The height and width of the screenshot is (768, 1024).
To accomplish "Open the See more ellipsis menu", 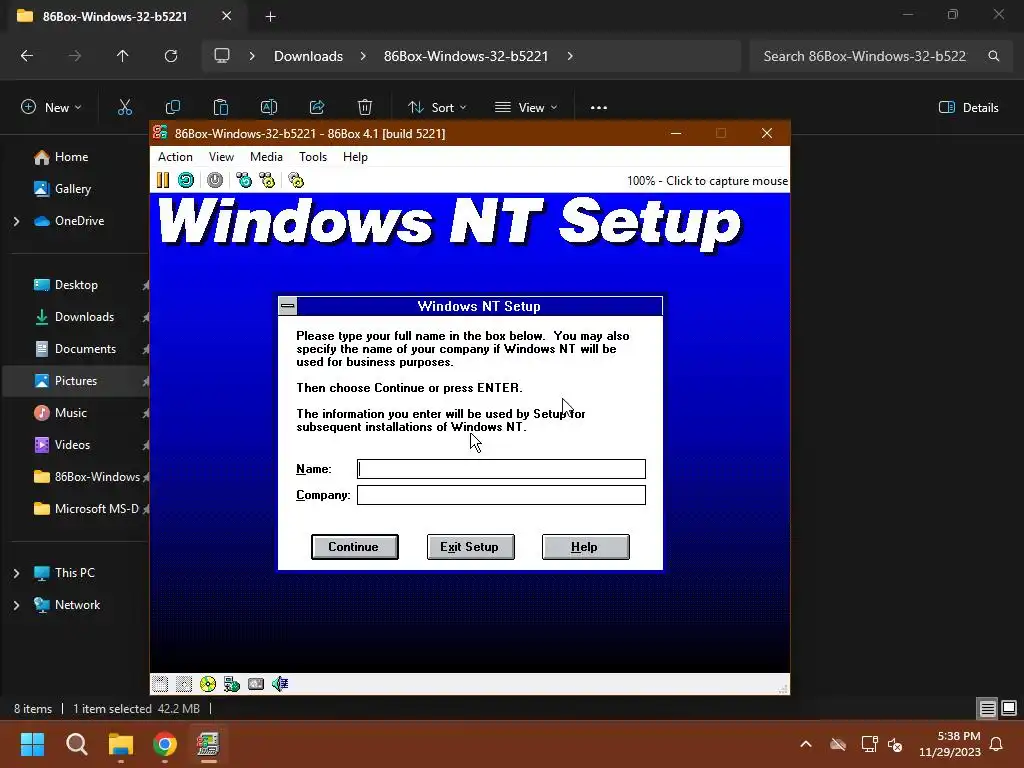I will [599, 108].
